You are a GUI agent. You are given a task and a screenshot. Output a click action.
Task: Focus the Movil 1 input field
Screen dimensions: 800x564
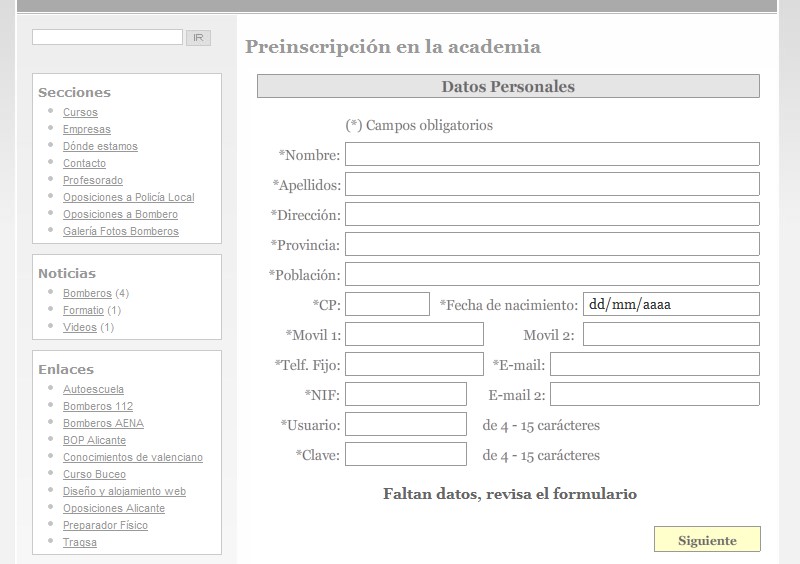tap(414, 334)
